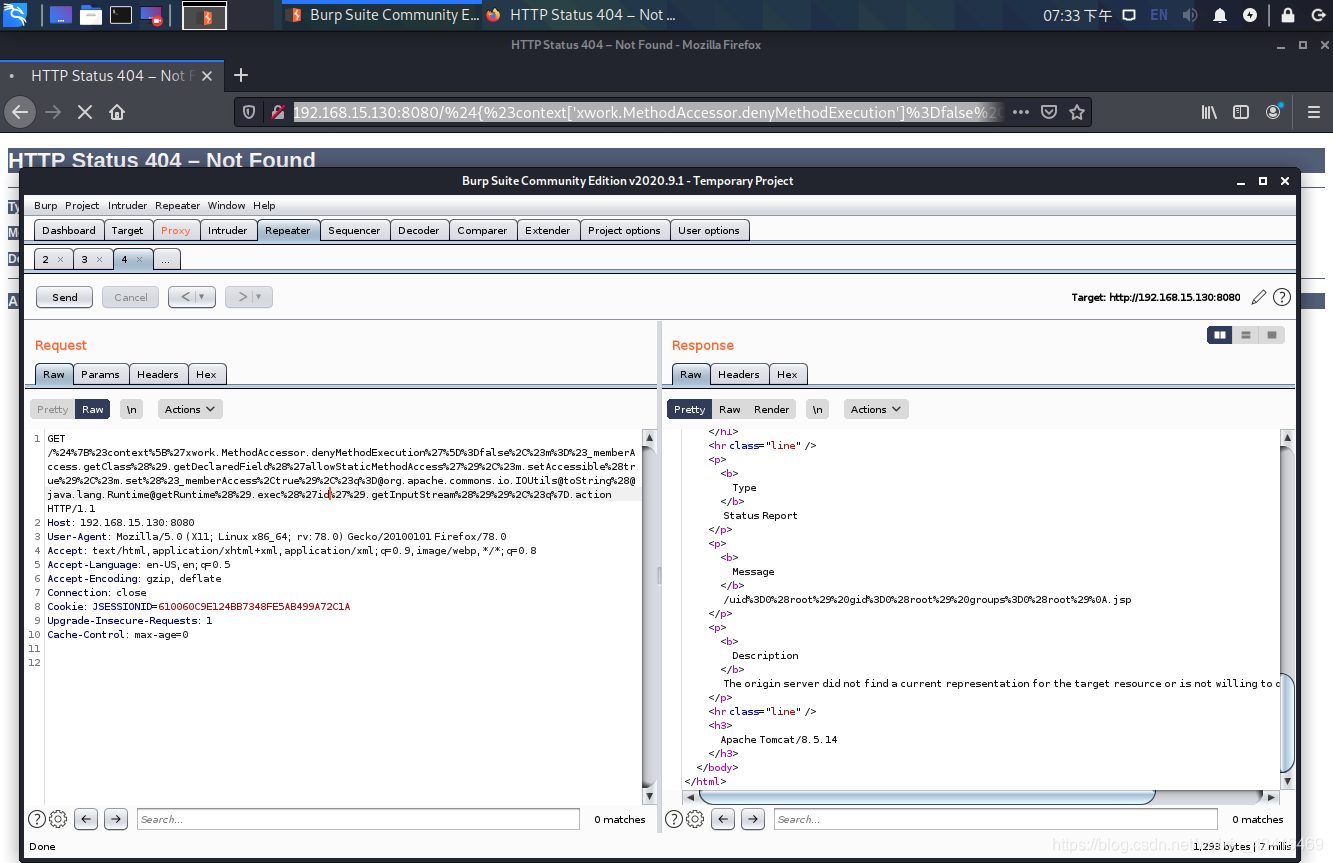Stop the Firefox page load

tap(85, 112)
